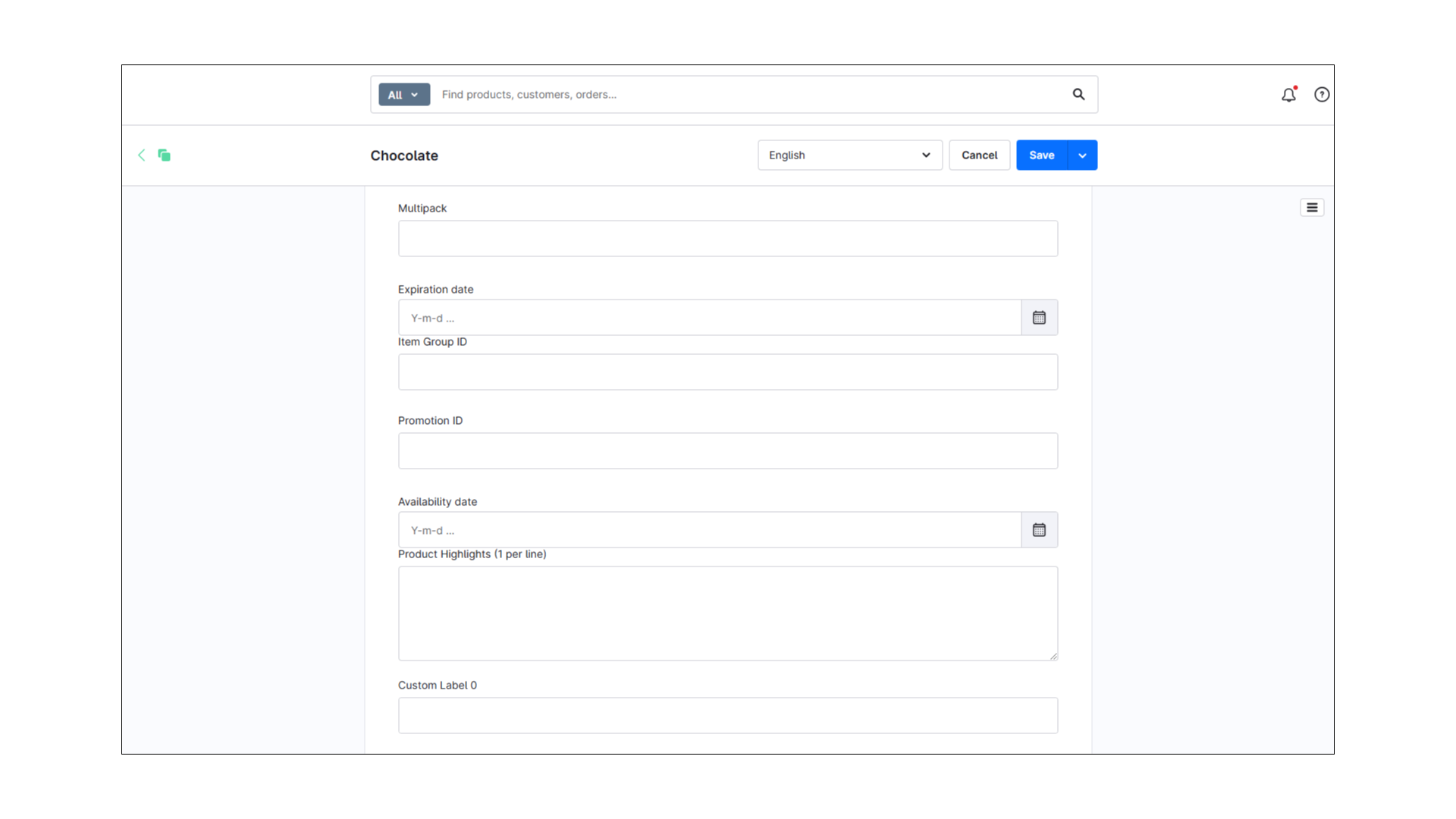Screen dimensions: 1456x819
Task: Click inside the Multipack input field
Action: pos(727,238)
